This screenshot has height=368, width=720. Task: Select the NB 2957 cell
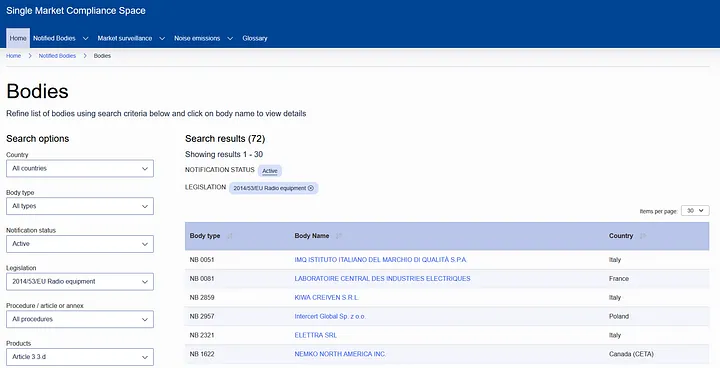point(202,317)
